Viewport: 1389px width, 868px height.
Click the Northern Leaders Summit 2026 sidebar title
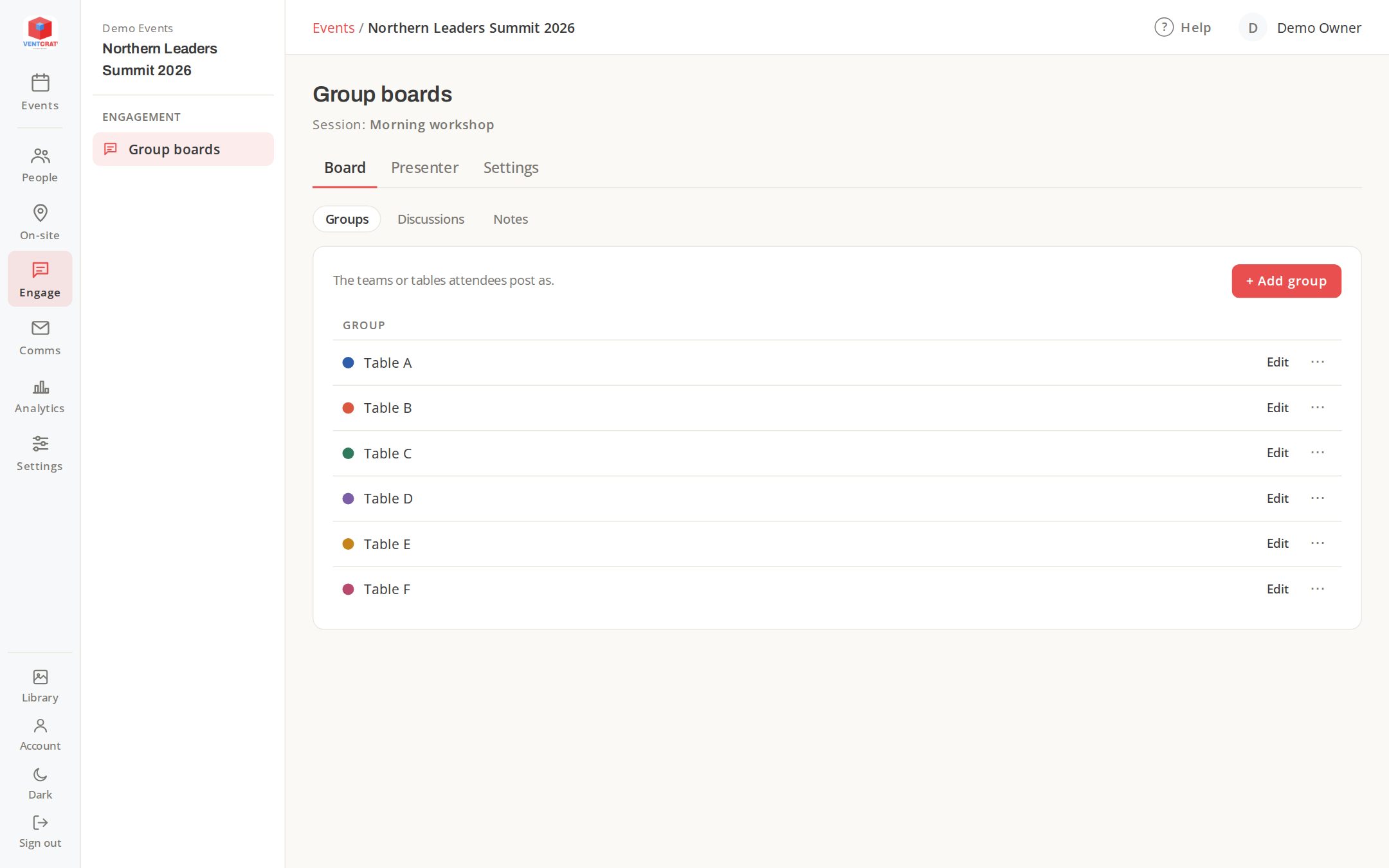pos(159,59)
